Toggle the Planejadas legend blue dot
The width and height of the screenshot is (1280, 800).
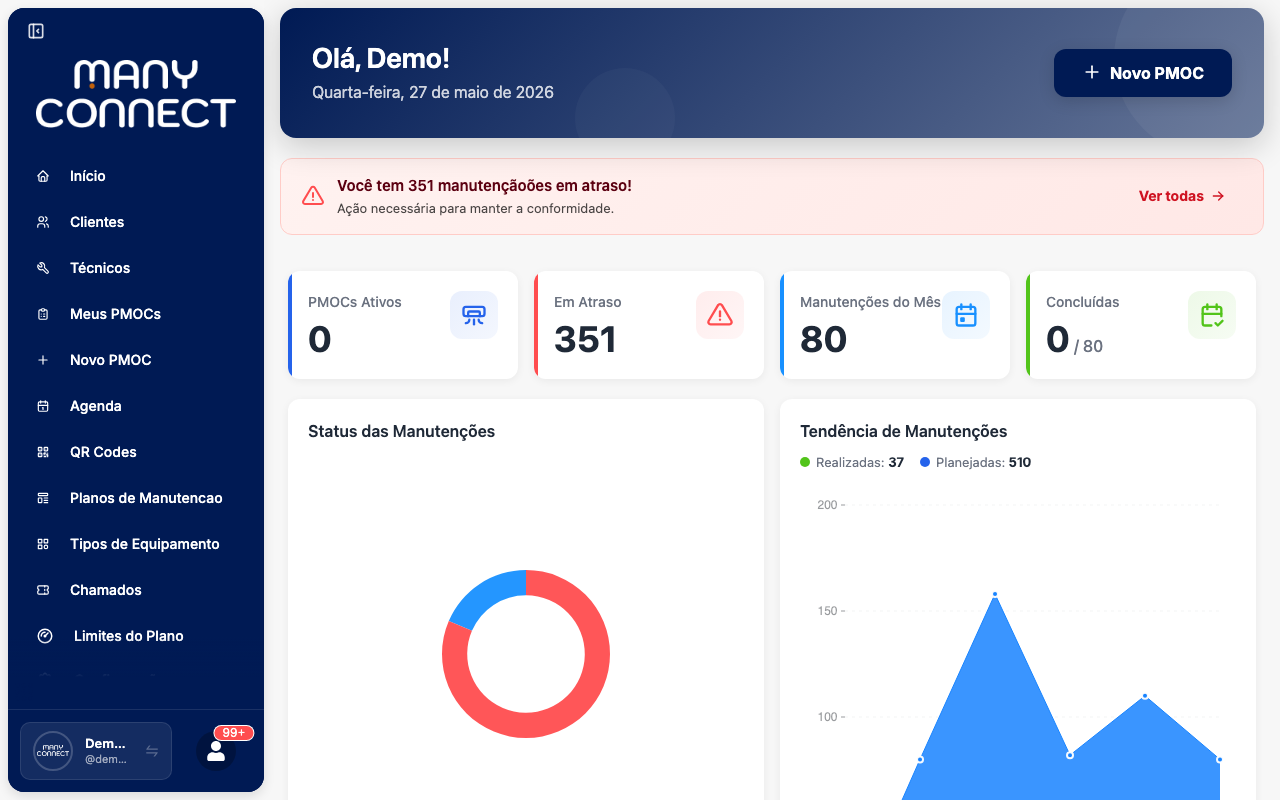[x=925, y=462]
